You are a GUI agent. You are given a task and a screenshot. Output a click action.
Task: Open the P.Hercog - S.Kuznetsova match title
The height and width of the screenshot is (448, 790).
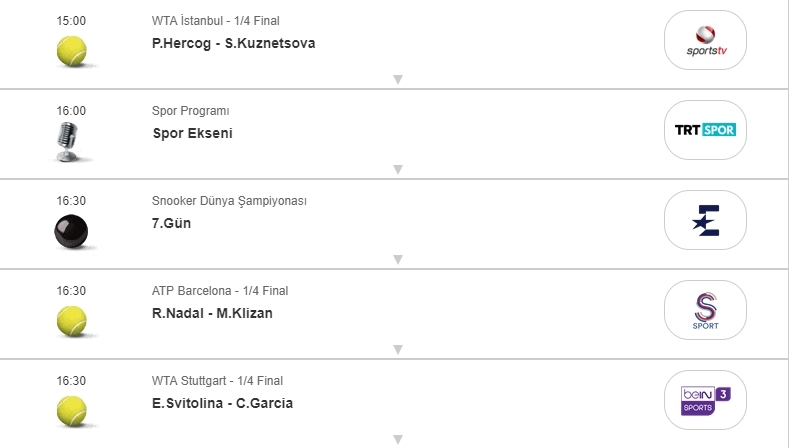[x=233, y=43]
